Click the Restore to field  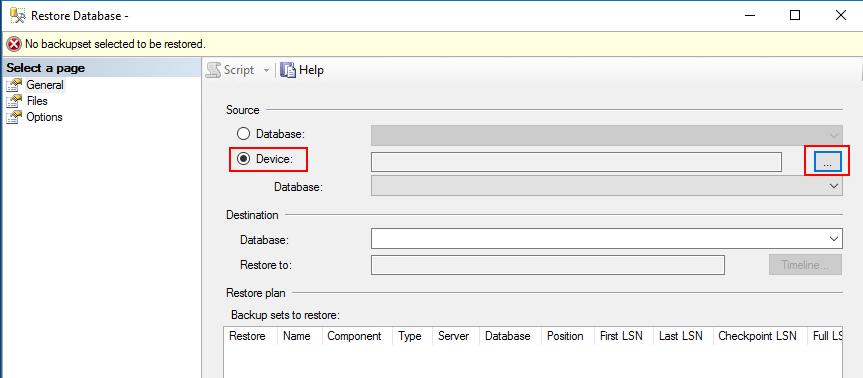548,265
